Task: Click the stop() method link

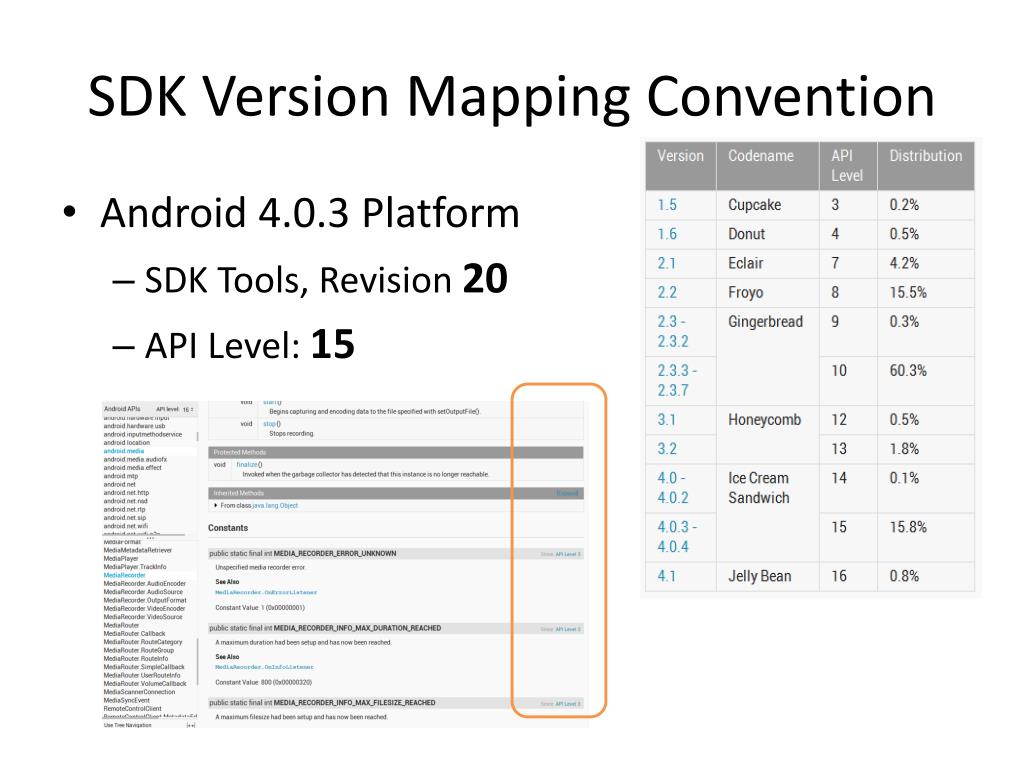Action: click(x=272, y=424)
